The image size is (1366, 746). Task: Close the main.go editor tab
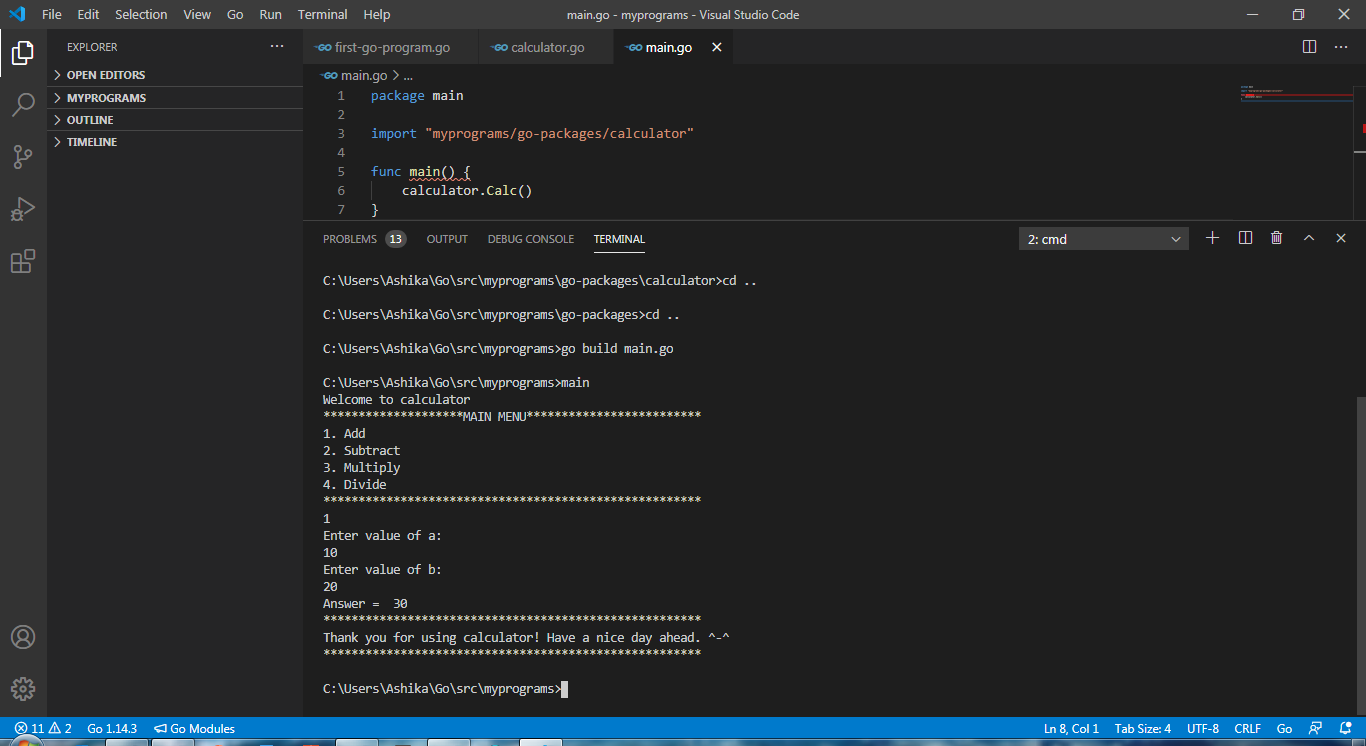pyautogui.click(x=716, y=47)
